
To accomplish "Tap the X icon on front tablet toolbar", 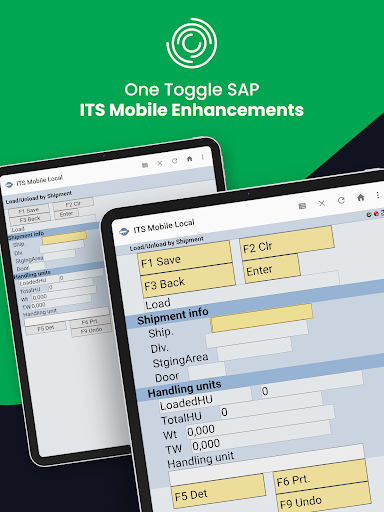I will pyautogui.click(x=322, y=203).
